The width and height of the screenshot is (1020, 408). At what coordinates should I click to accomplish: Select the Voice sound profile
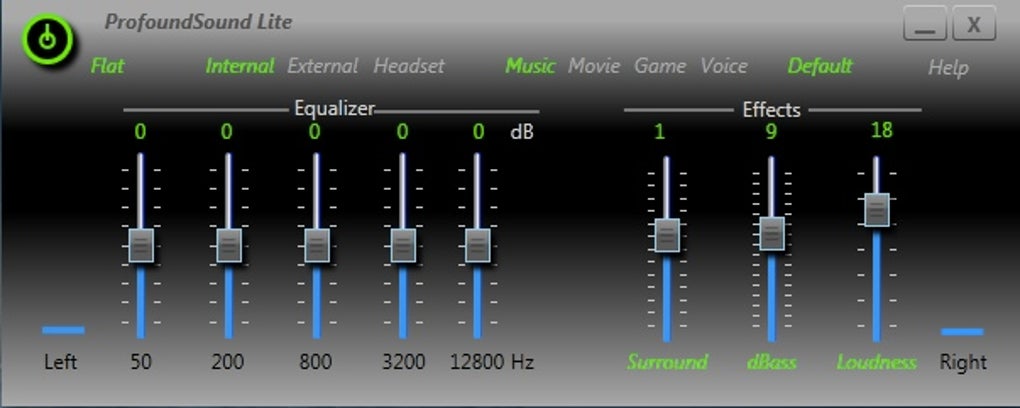[723, 66]
